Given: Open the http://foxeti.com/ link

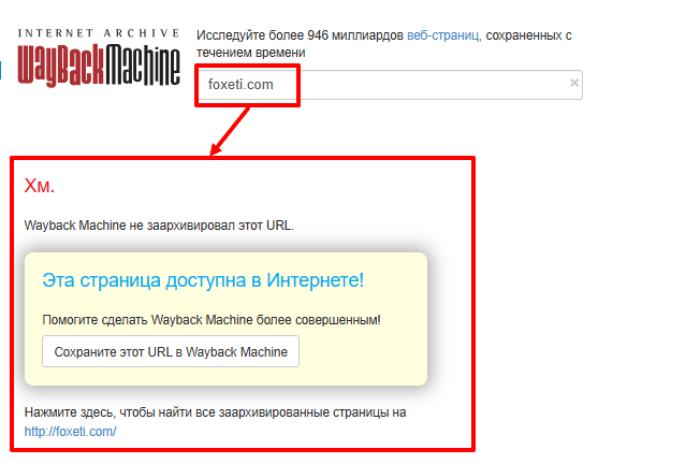Looking at the screenshot, I should 70,431.
